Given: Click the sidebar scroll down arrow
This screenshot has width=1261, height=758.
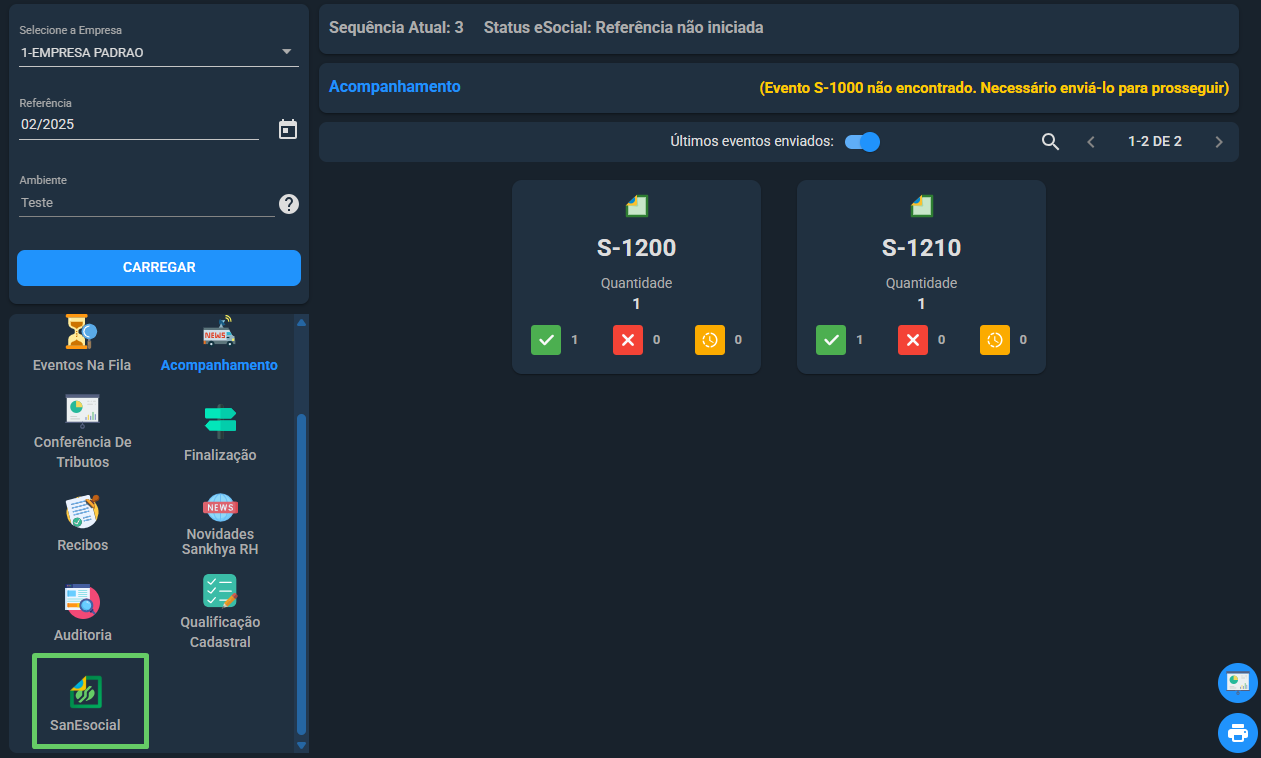Looking at the screenshot, I should (x=301, y=745).
